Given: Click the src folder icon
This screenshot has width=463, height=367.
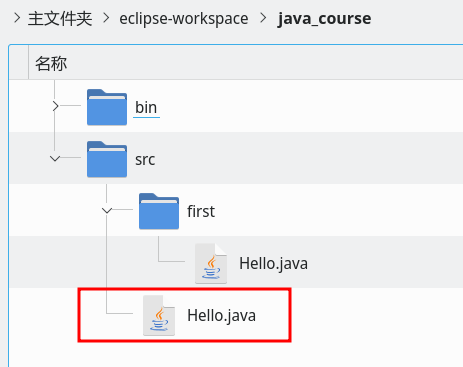Looking at the screenshot, I should click(107, 159).
